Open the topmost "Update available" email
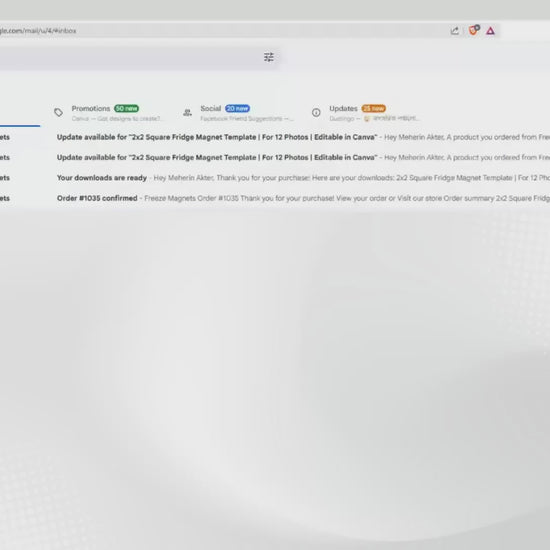Viewport: 550px width, 550px height. pyautogui.click(x=275, y=137)
